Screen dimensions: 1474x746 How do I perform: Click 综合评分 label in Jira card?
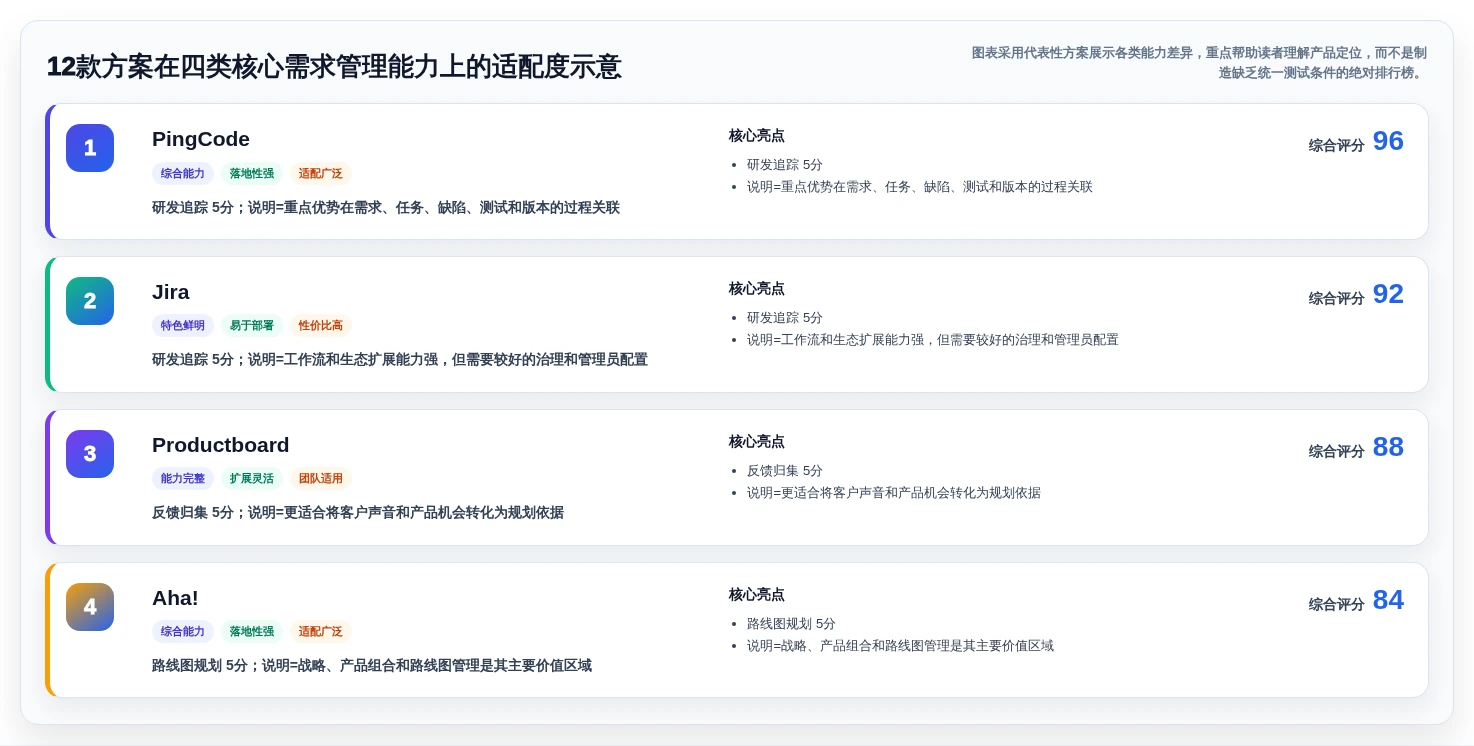click(1337, 299)
